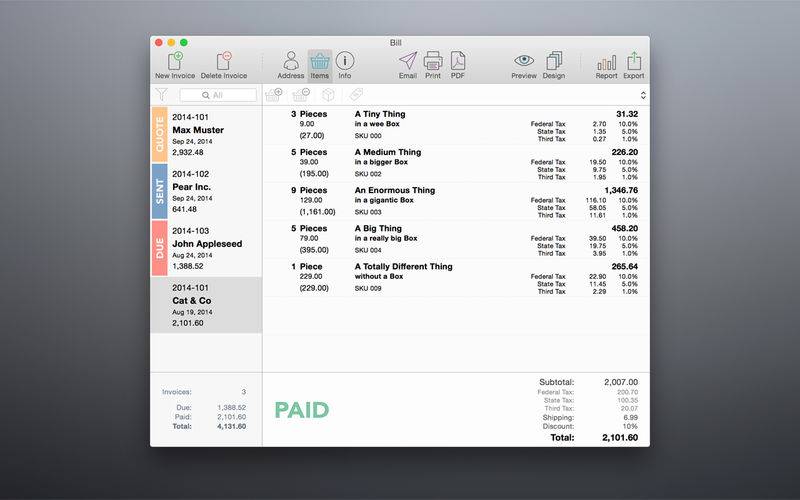Click the Subtotal 2,007.00 value
This screenshot has height=500, width=800.
pos(621,382)
